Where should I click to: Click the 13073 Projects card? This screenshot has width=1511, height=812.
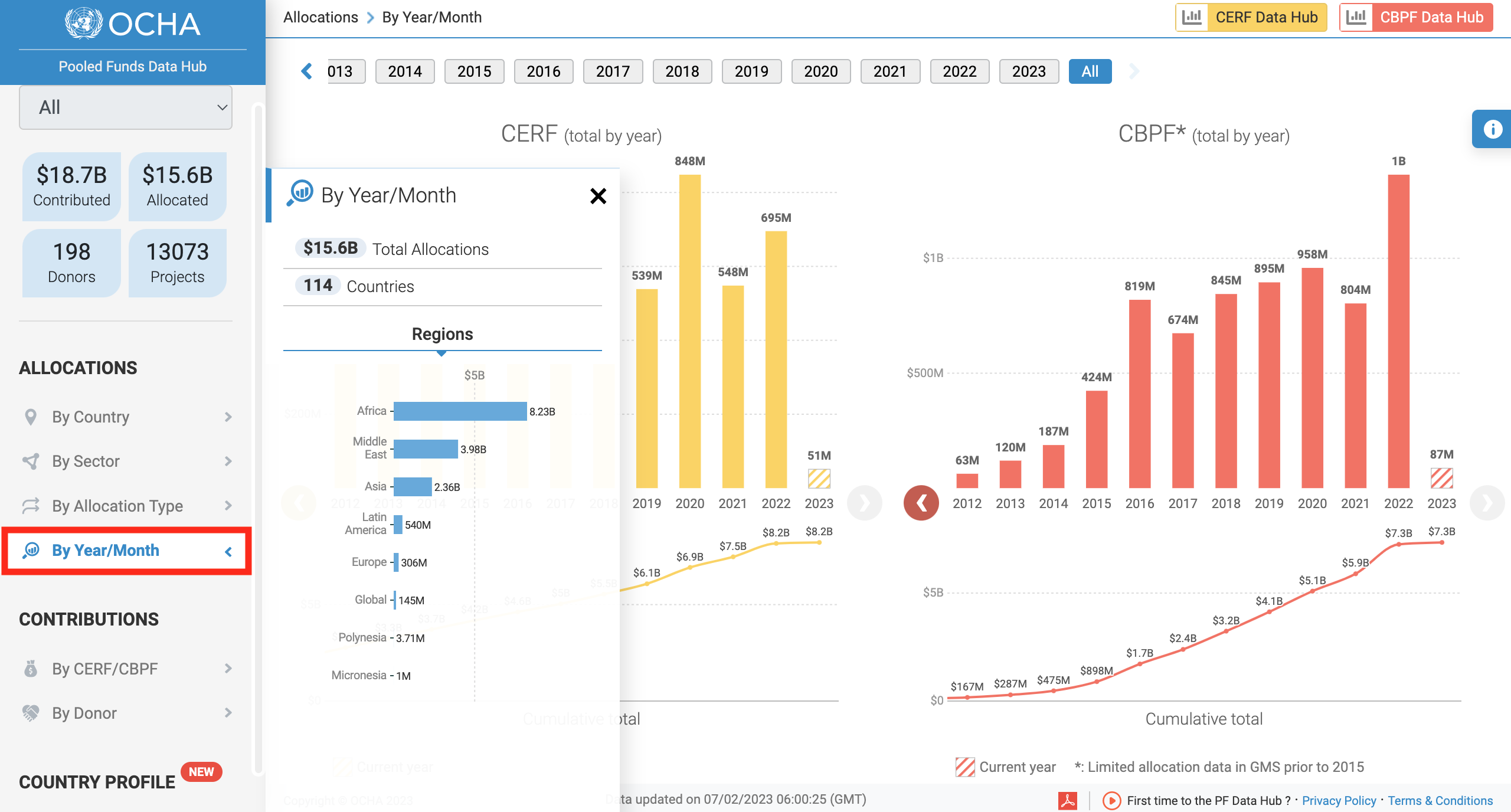click(178, 263)
